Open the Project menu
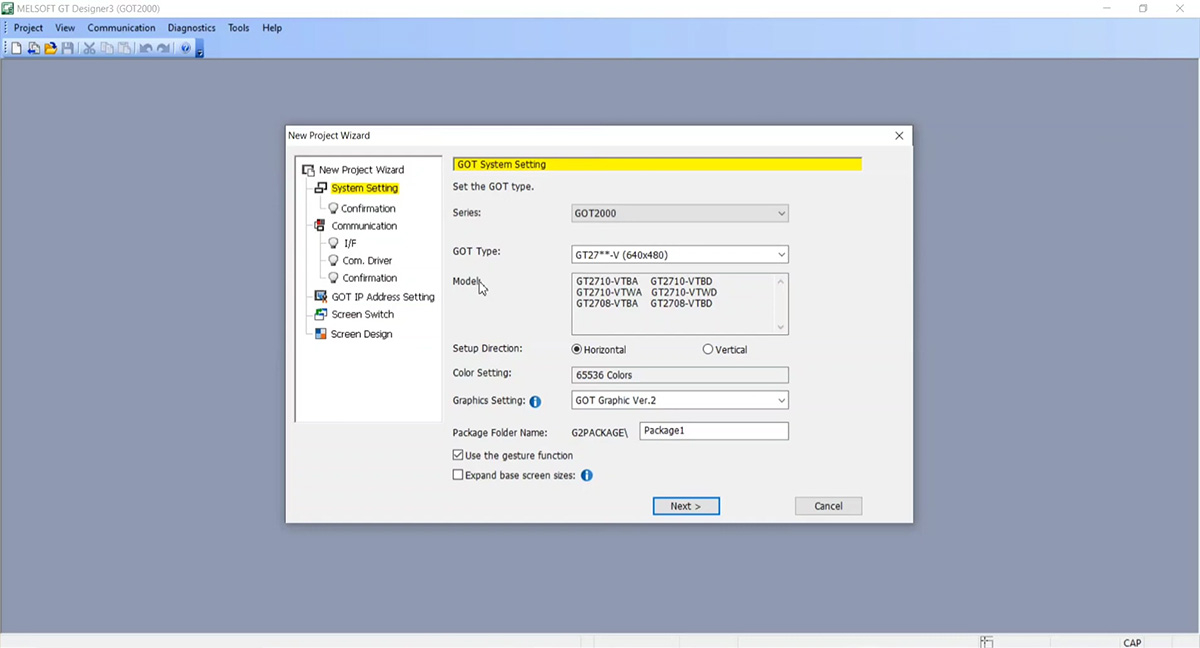 point(28,28)
